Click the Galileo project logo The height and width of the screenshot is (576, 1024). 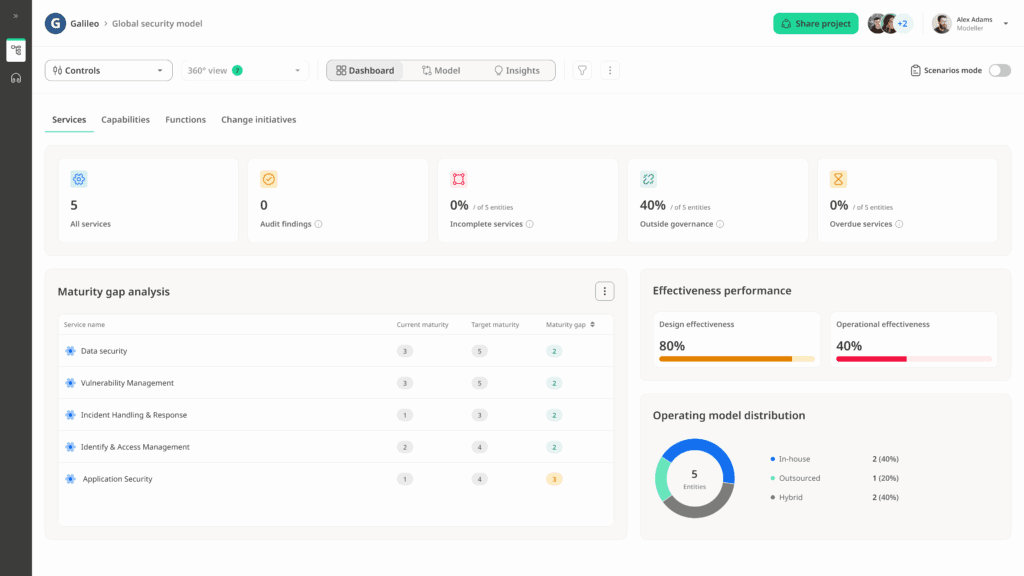(x=55, y=23)
